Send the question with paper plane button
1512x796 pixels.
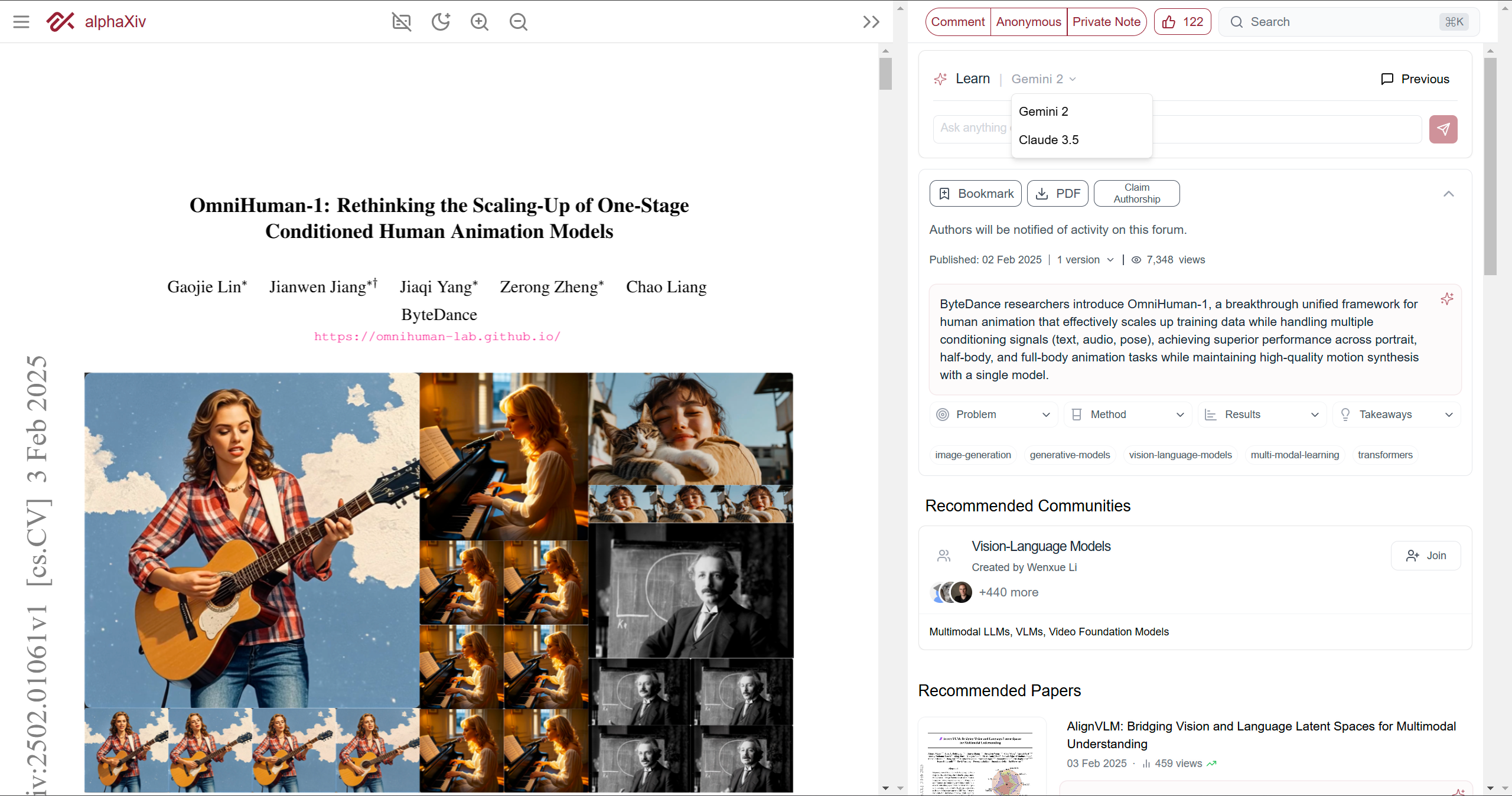click(1443, 129)
